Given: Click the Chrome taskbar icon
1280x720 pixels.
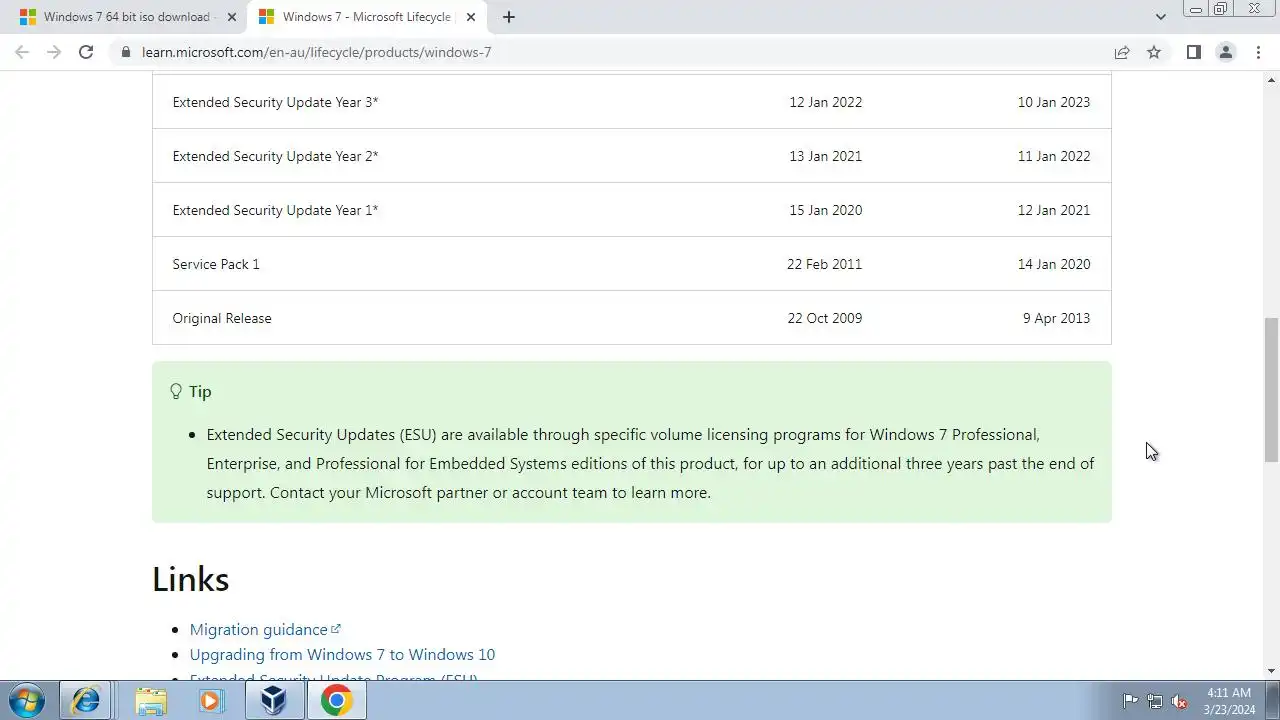Looking at the screenshot, I should (337, 701).
